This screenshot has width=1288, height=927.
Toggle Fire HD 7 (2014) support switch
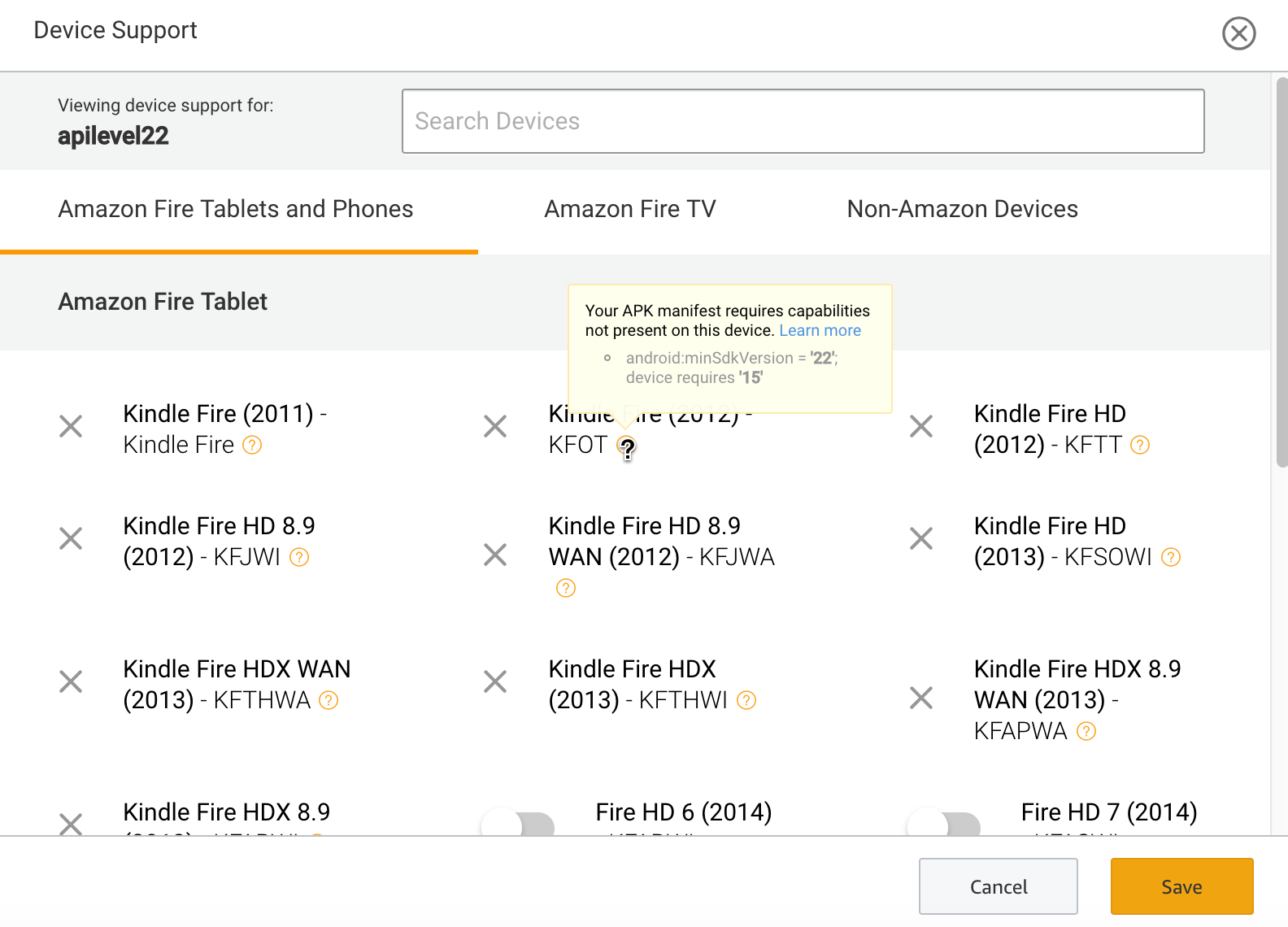(x=943, y=825)
